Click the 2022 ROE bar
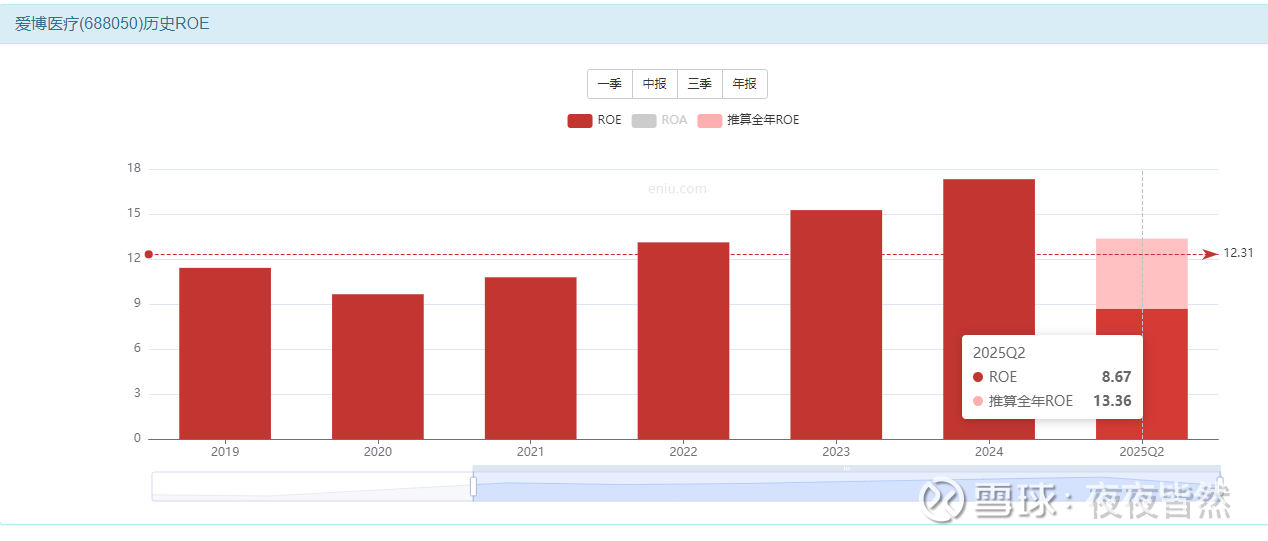The image size is (1268, 541). coord(683,340)
